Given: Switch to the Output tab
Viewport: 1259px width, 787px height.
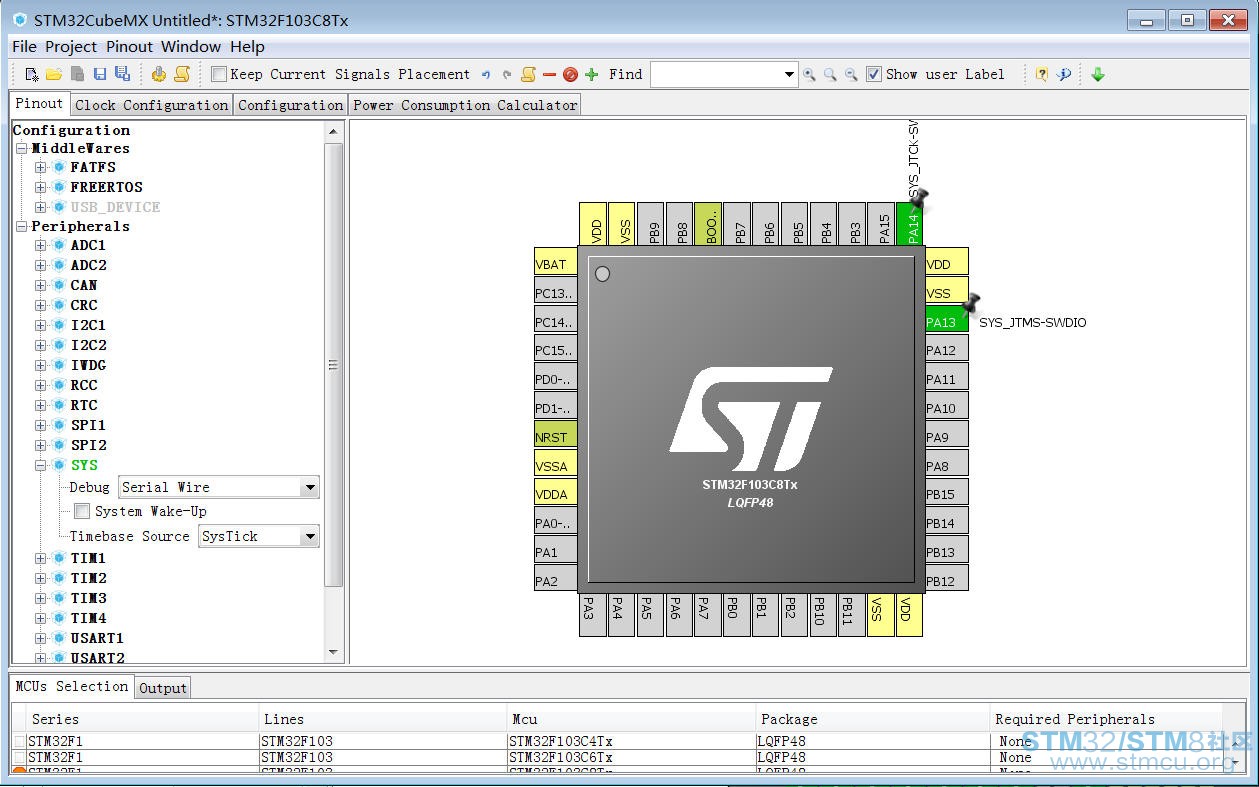Looking at the screenshot, I should click(163, 688).
